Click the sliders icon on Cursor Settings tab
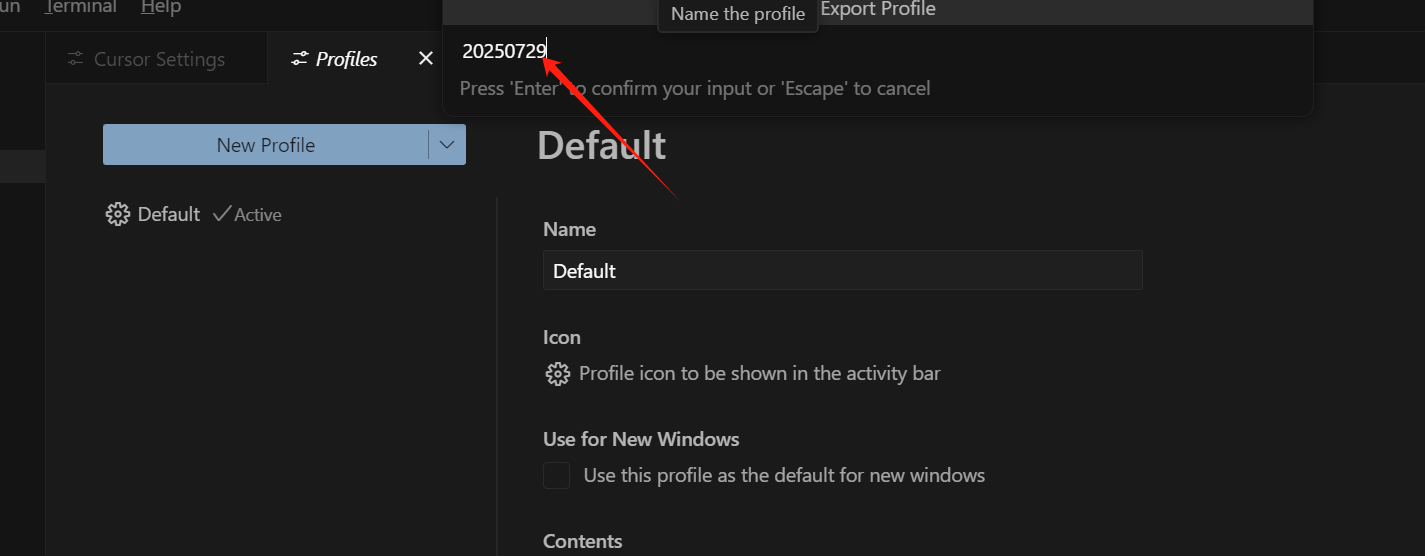The width and height of the screenshot is (1425, 556). point(75,59)
